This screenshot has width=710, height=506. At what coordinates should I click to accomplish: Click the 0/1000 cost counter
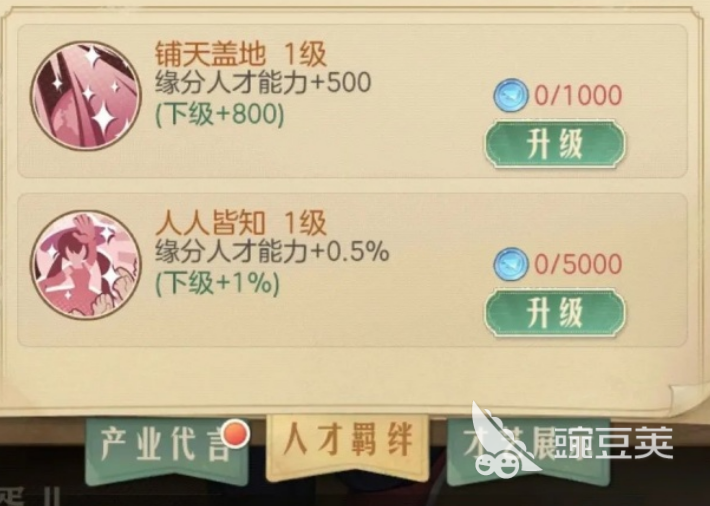pos(578,96)
